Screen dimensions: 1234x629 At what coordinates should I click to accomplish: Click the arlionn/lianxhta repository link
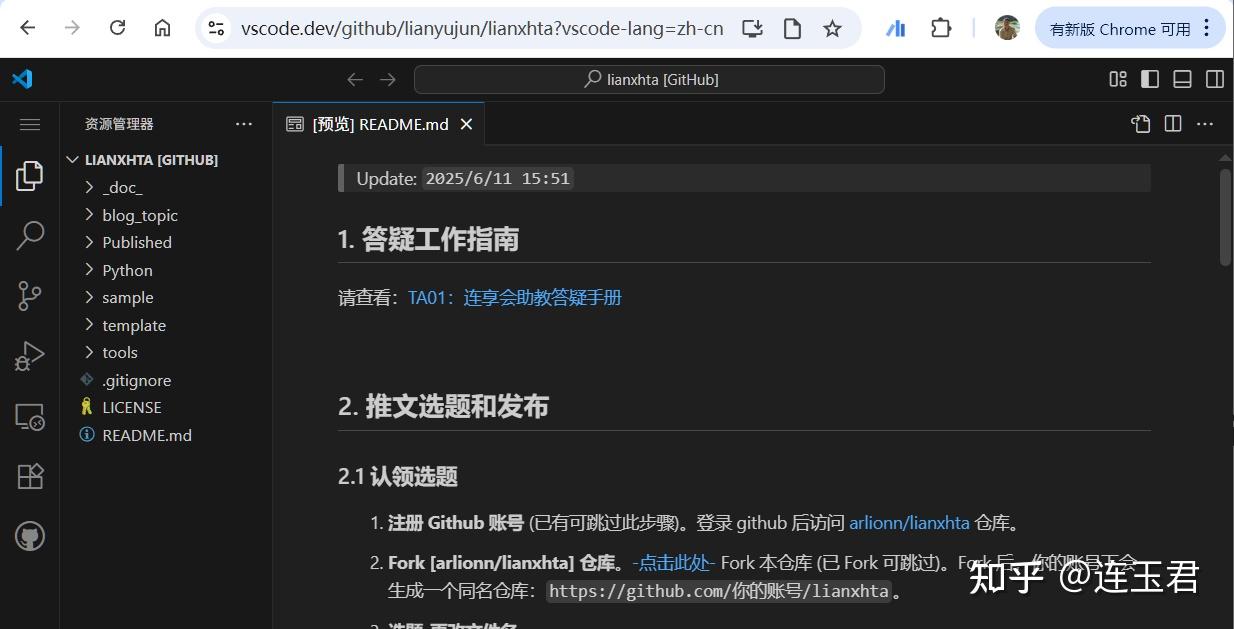point(909,522)
